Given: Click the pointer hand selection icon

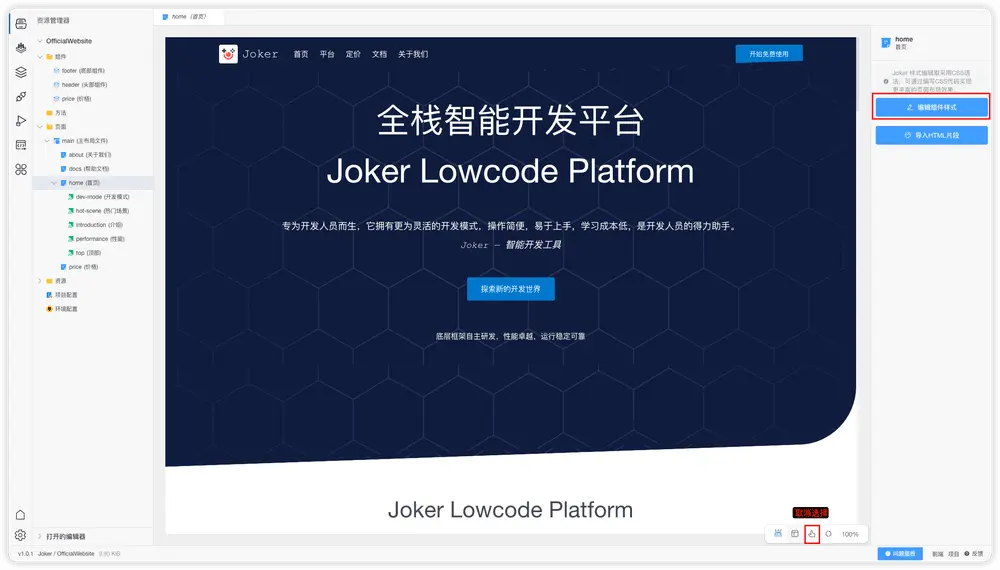Looking at the screenshot, I should click(811, 534).
